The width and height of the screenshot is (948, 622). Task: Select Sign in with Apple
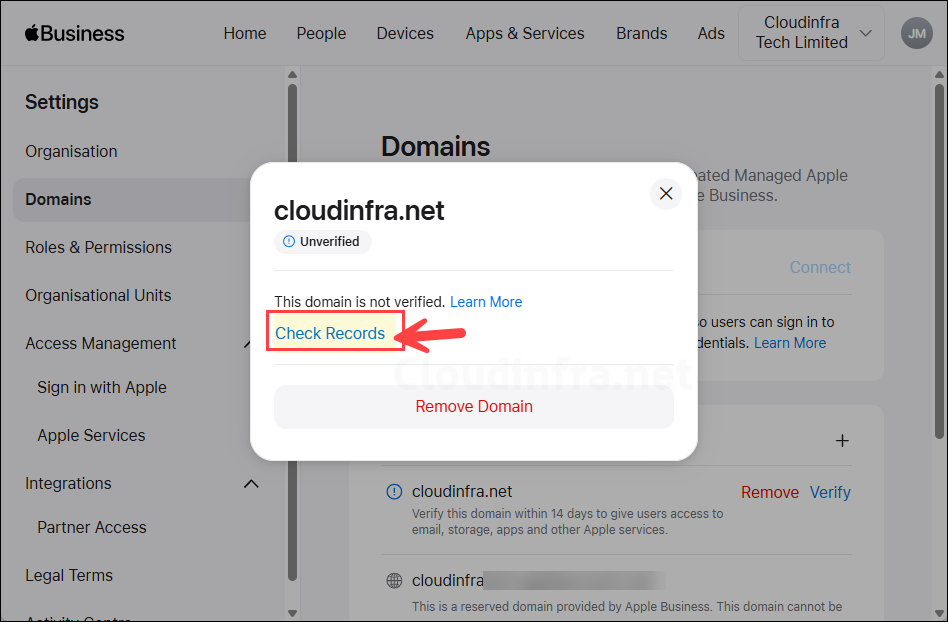[102, 387]
